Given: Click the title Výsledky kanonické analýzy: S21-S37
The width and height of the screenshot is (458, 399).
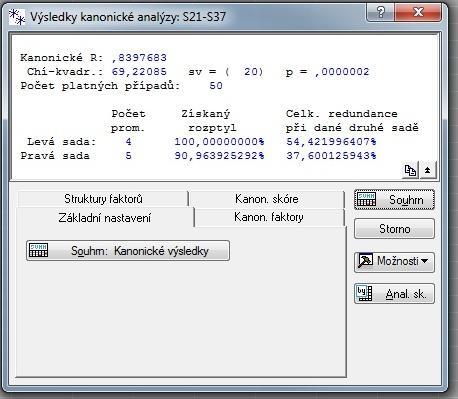Looking at the screenshot, I should coord(128,17).
